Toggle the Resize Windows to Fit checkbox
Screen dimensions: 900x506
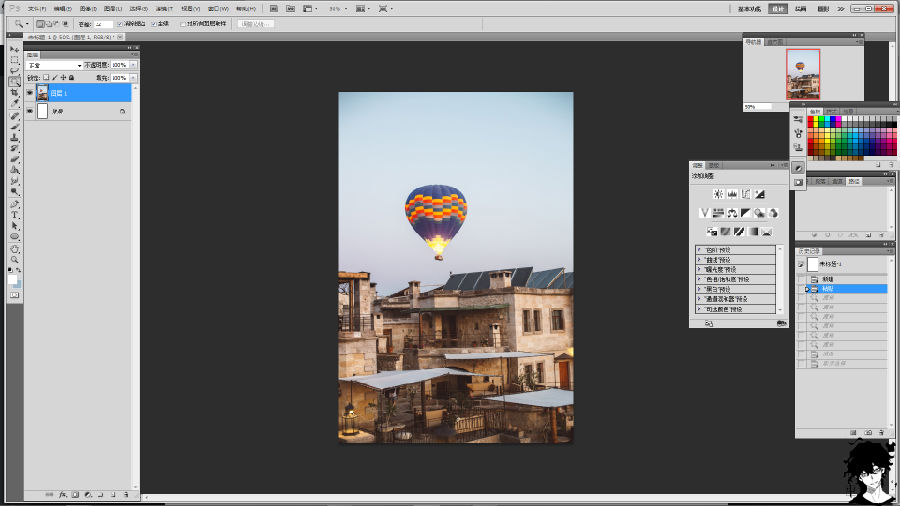pyautogui.click(x=120, y=23)
